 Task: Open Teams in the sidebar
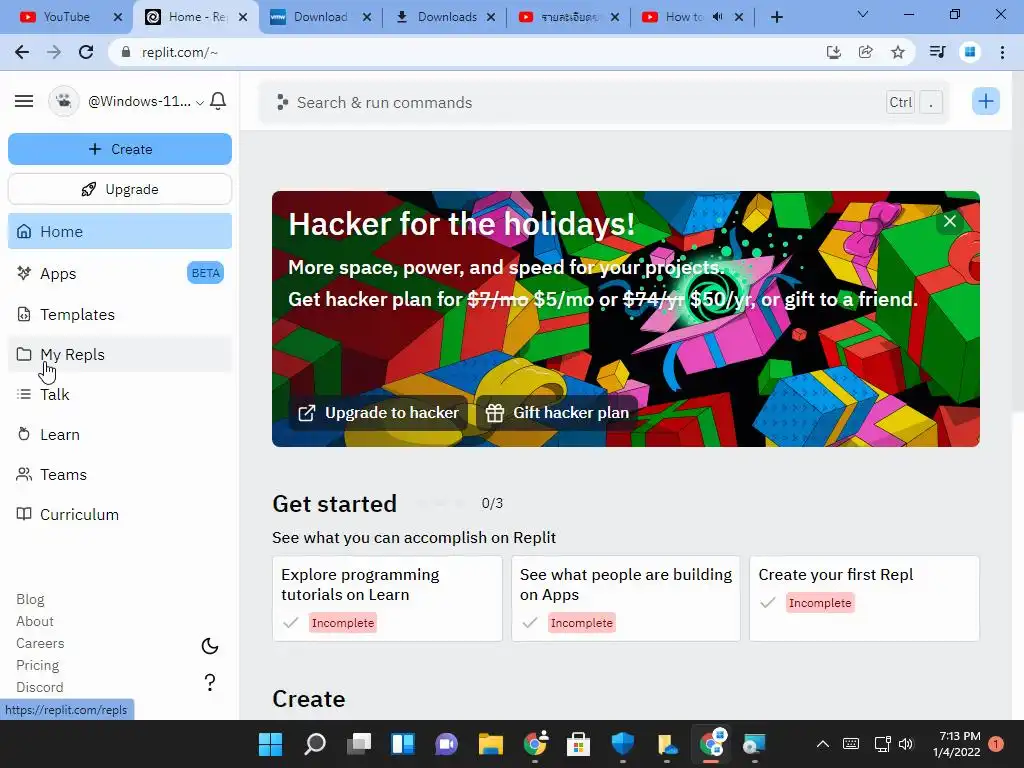tap(120, 475)
